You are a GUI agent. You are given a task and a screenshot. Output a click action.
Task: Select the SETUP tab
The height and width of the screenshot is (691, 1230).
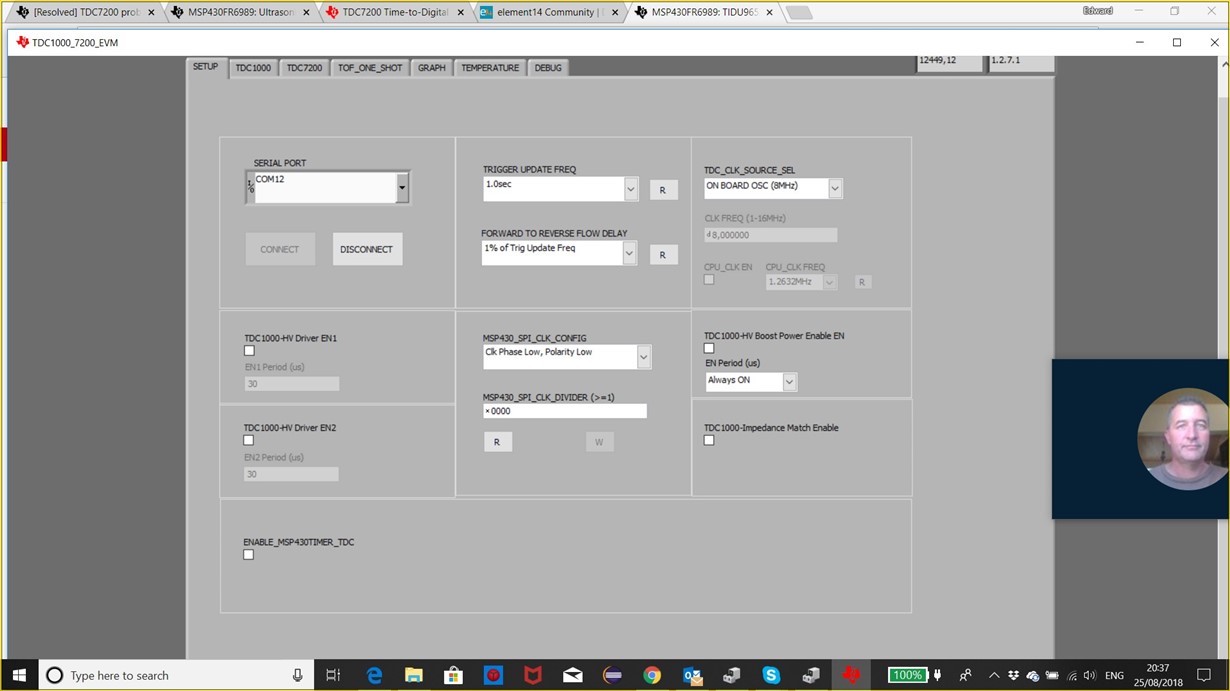(205, 67)
